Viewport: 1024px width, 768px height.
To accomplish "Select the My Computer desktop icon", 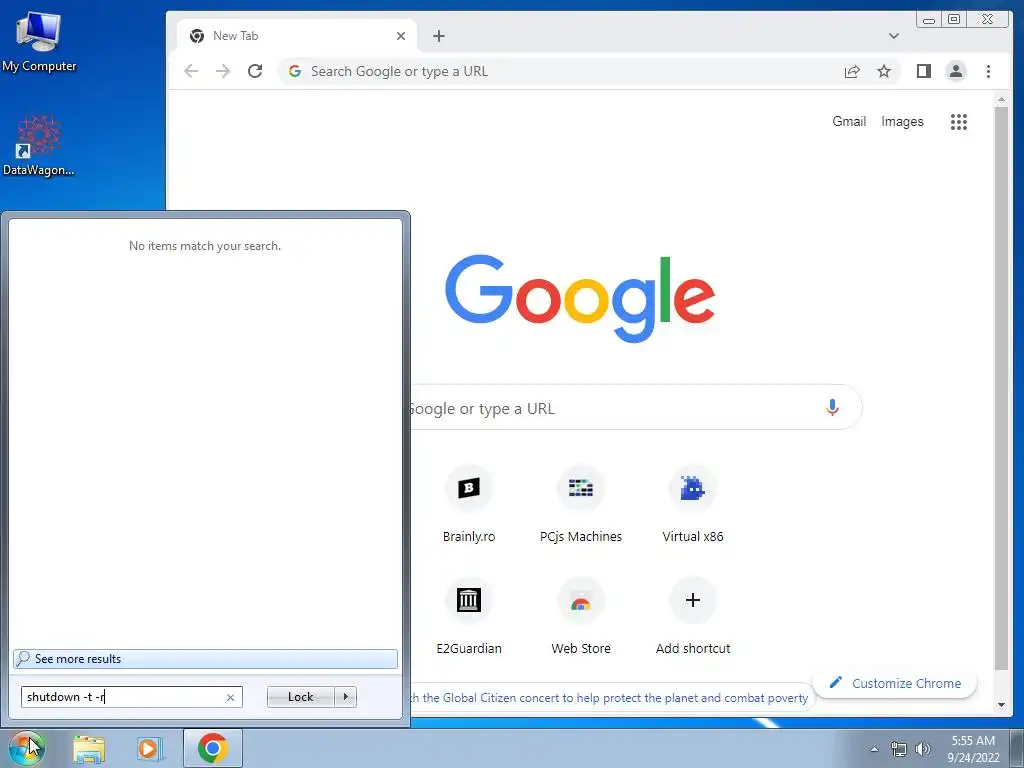I will point(39,42).
